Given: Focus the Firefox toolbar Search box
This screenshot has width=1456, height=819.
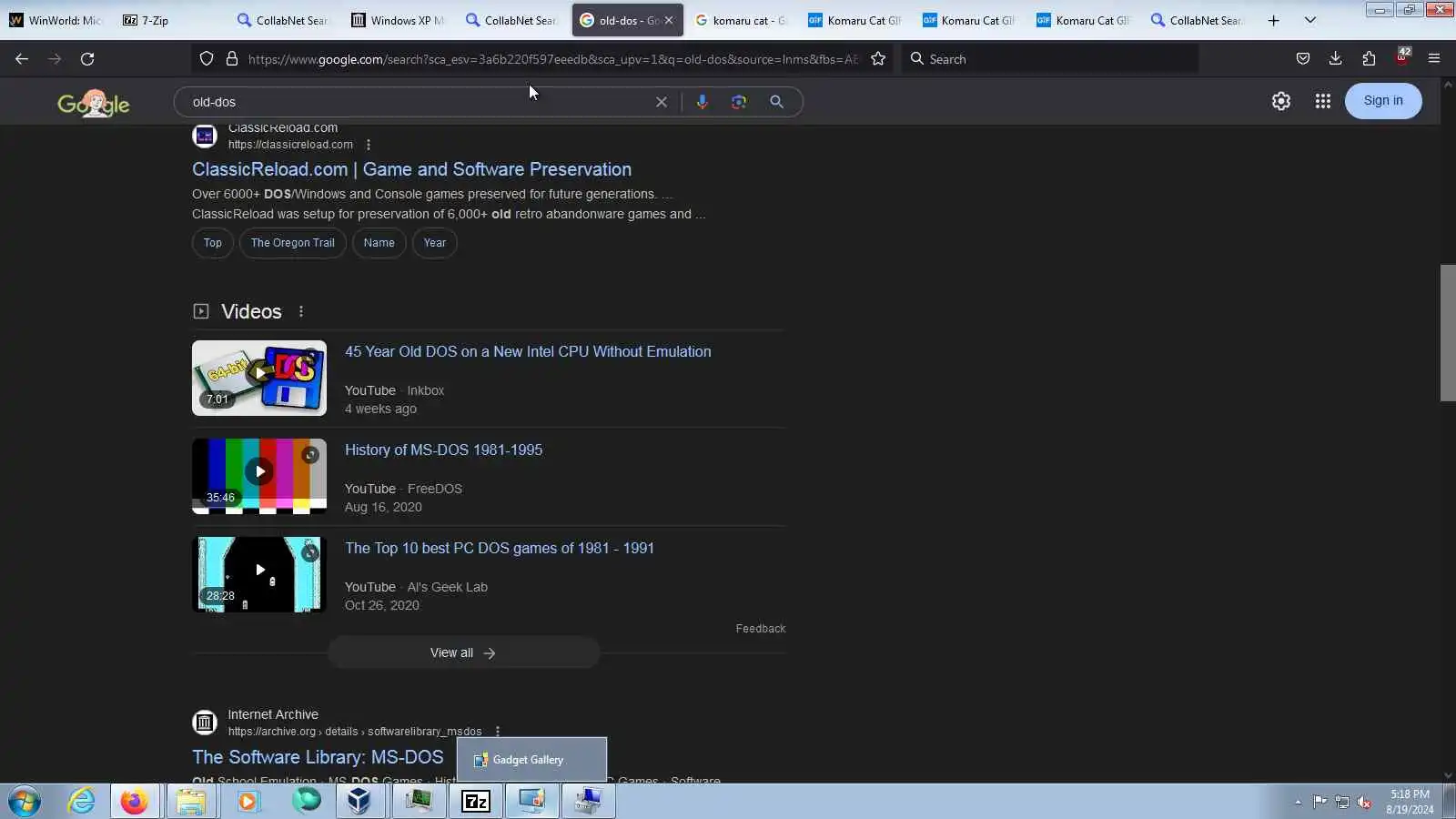Looking at the screenshot, I should [1050, 59].
